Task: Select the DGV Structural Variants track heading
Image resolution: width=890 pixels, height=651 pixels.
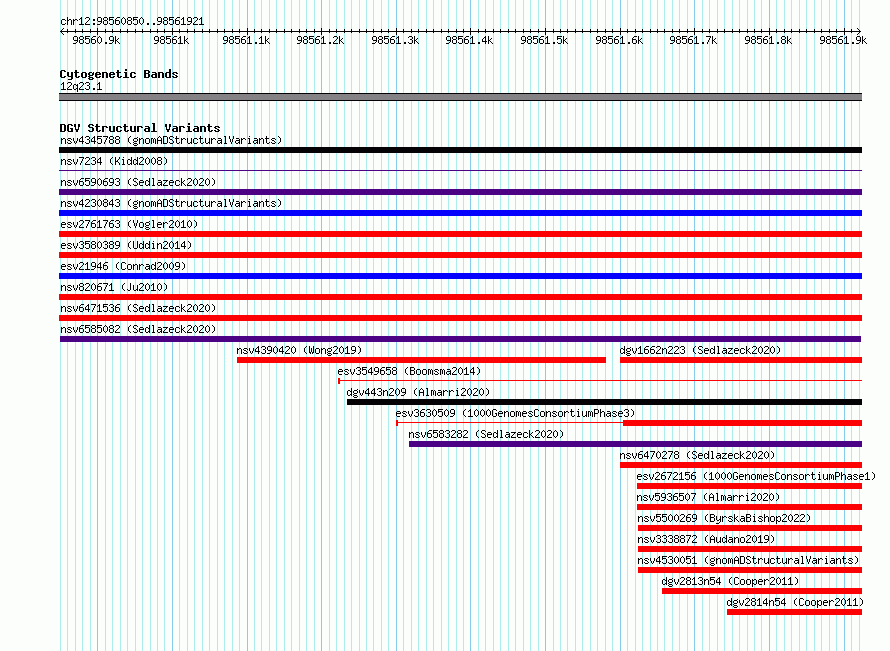Action: click(x=140, y=128)
